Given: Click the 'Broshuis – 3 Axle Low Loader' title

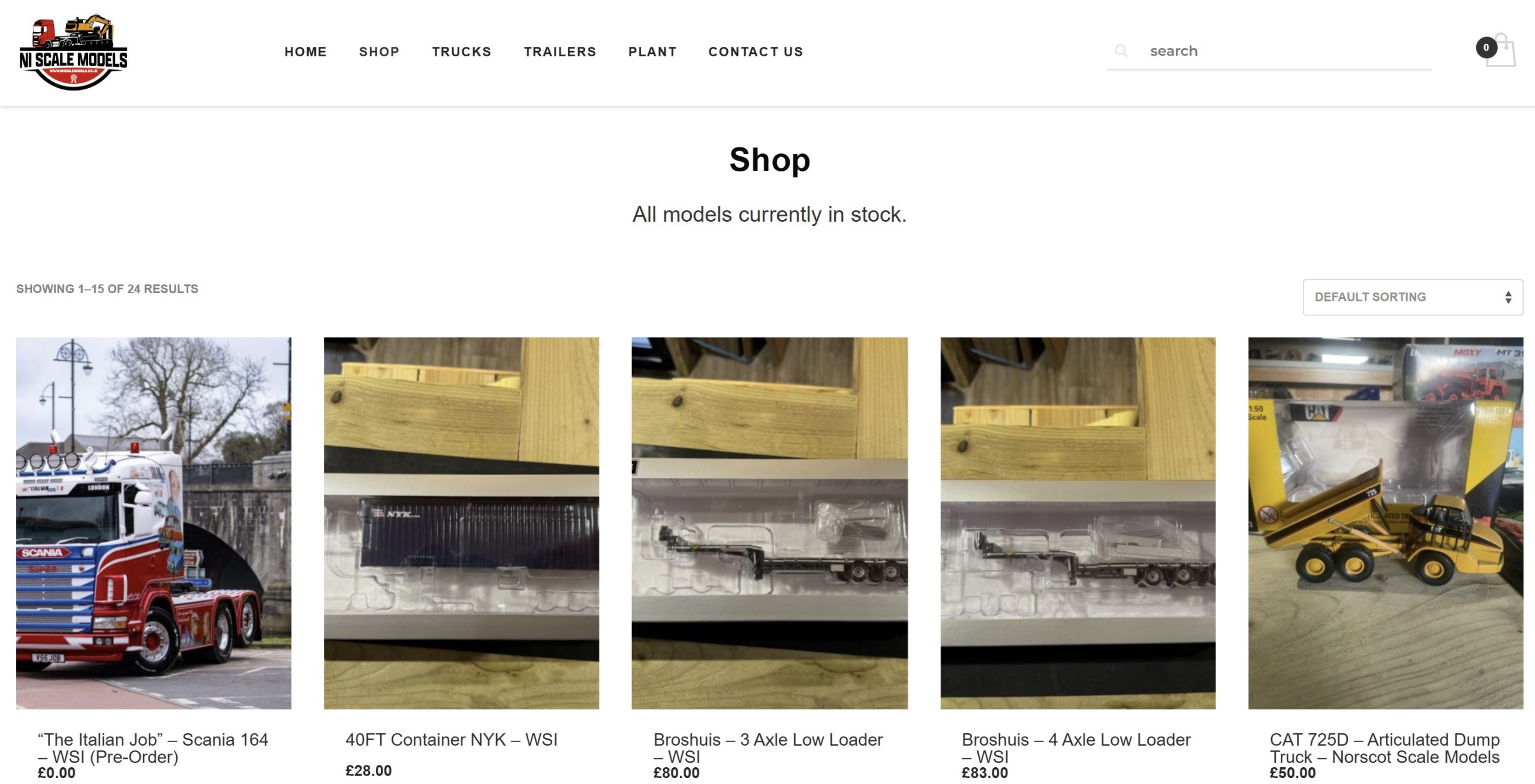Looking at the screenshot, I should (x=768, y=748).
